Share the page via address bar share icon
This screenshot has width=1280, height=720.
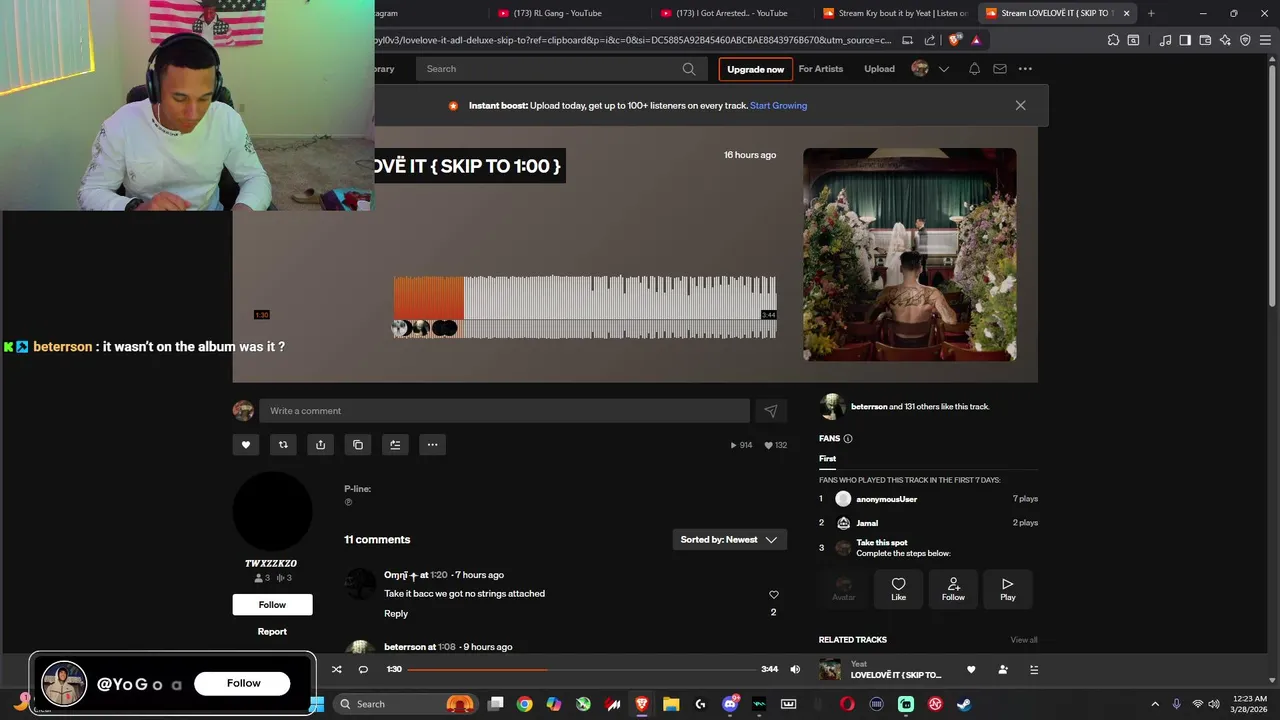click(x=930, y=40)
